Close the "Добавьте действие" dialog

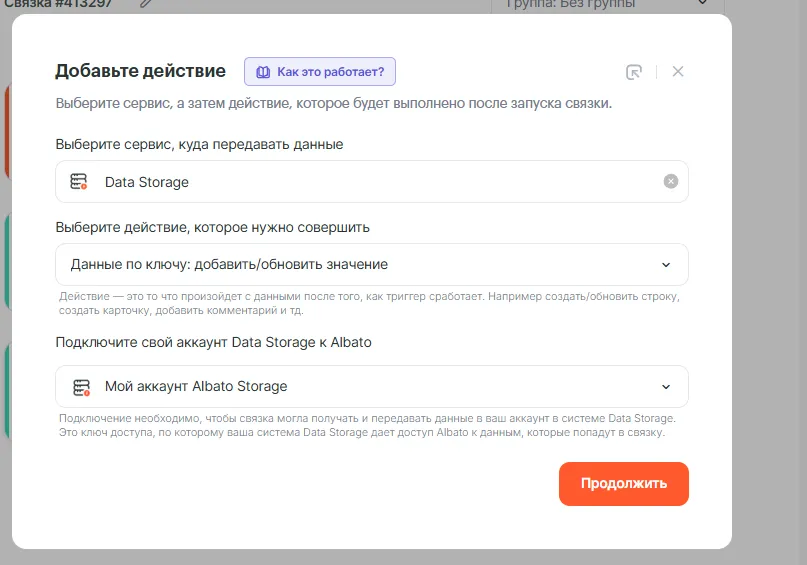point(678,71)
